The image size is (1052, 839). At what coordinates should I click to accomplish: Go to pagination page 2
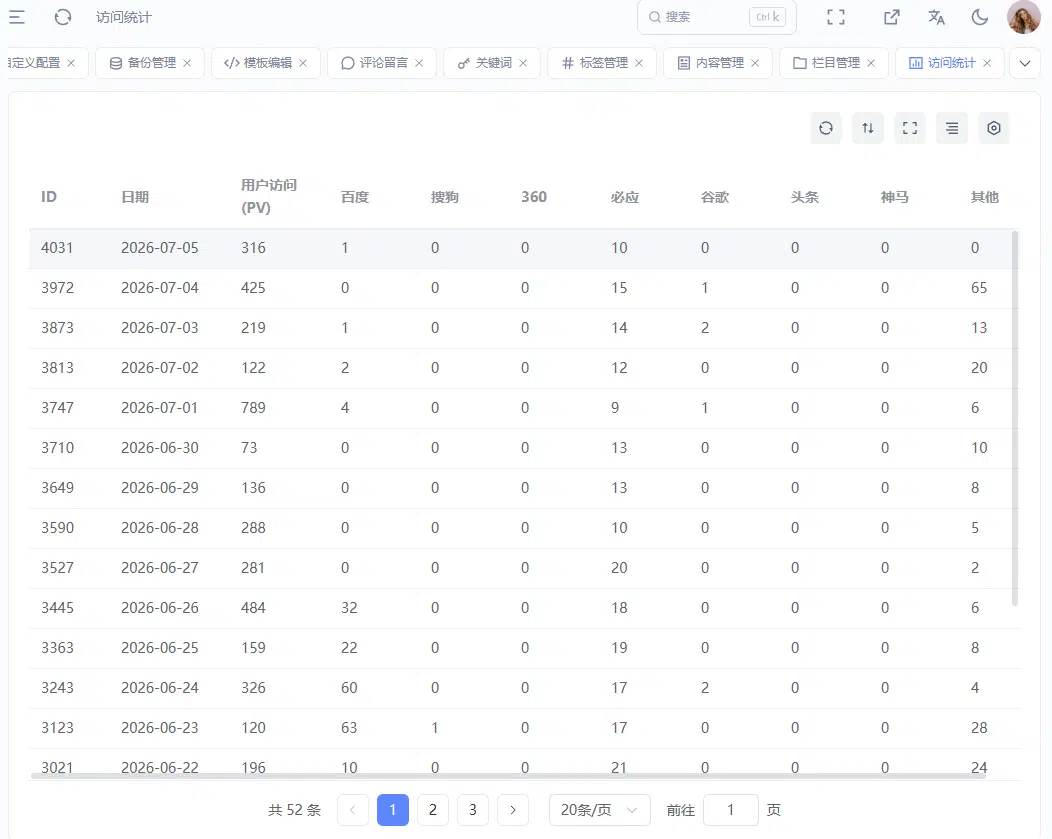pyautogui.click(x=433, y=810)
